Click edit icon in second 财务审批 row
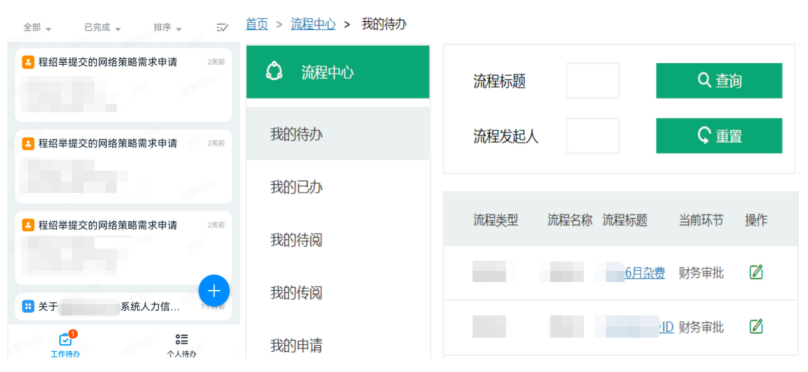808x372 pixels. [756, 326]
